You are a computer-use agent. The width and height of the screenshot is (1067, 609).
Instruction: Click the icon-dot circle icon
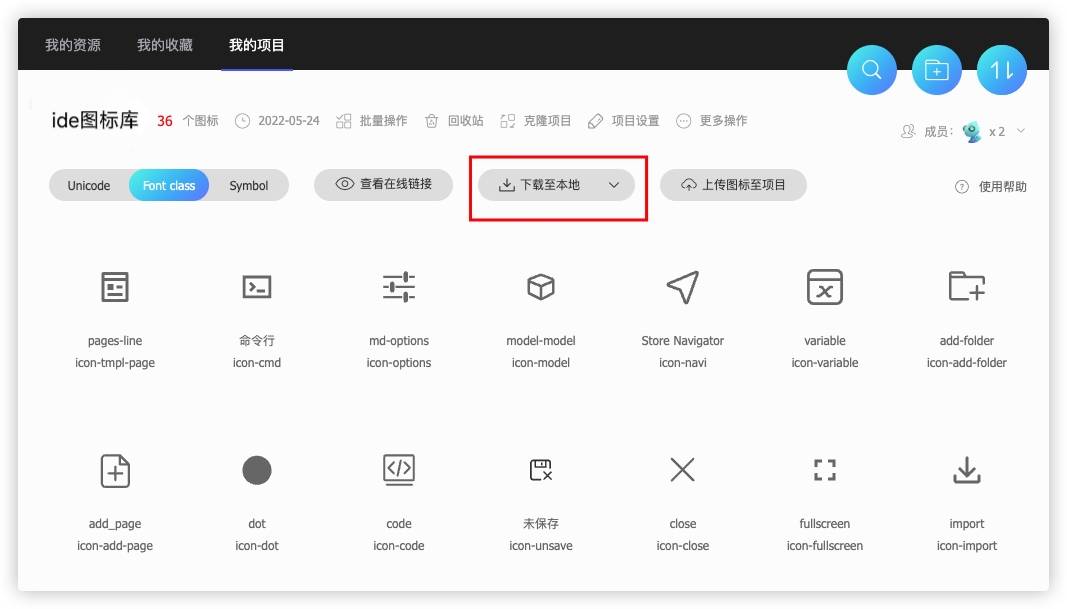point(257,469)
